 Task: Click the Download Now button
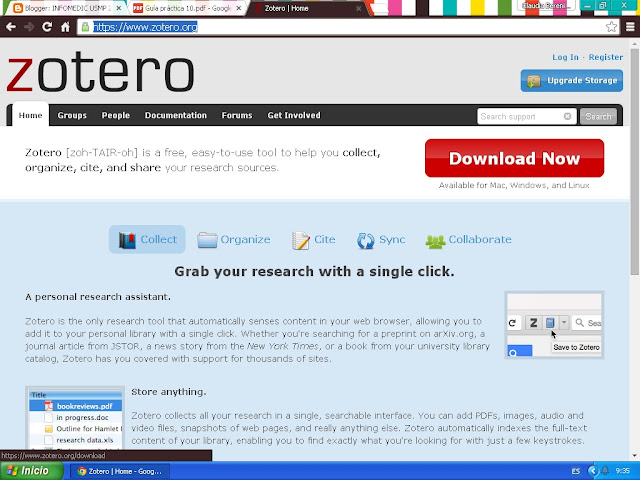coord(514,158)
